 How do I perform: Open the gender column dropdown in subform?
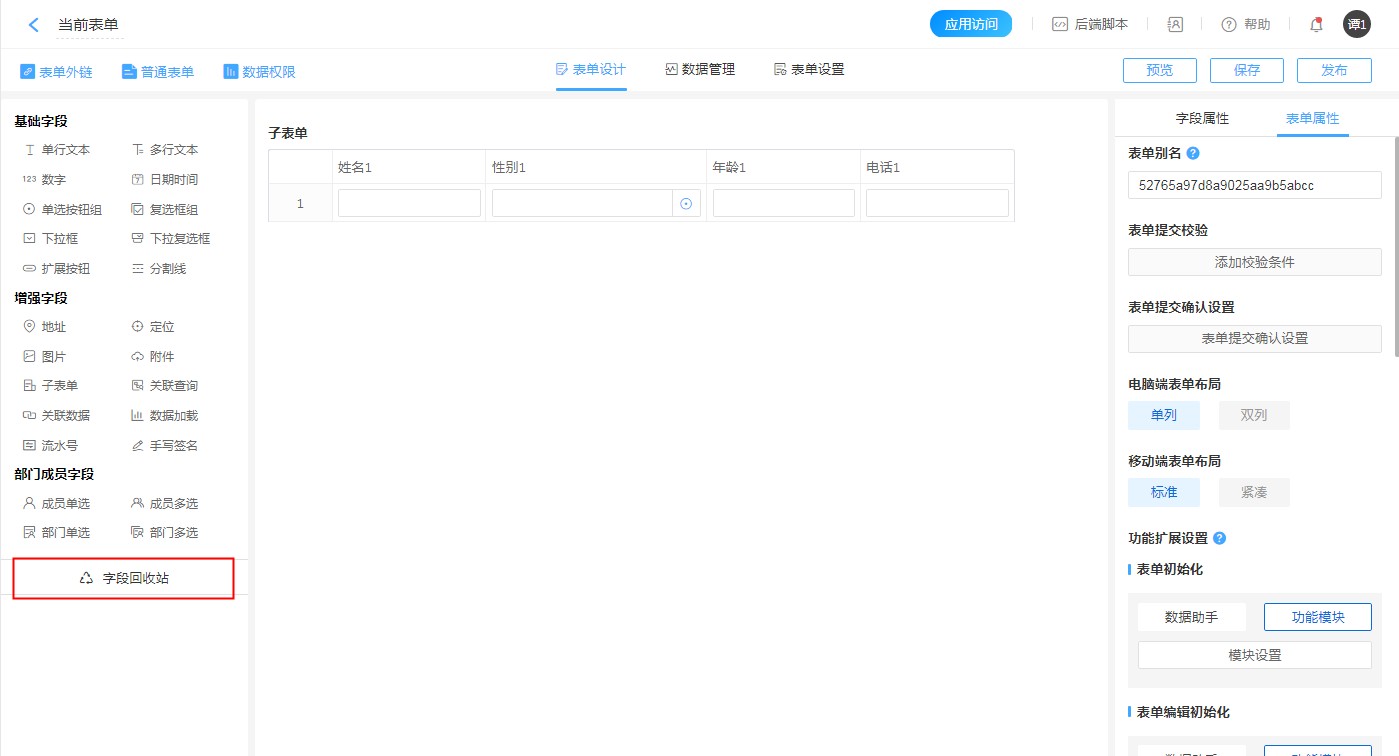[686, 204]
